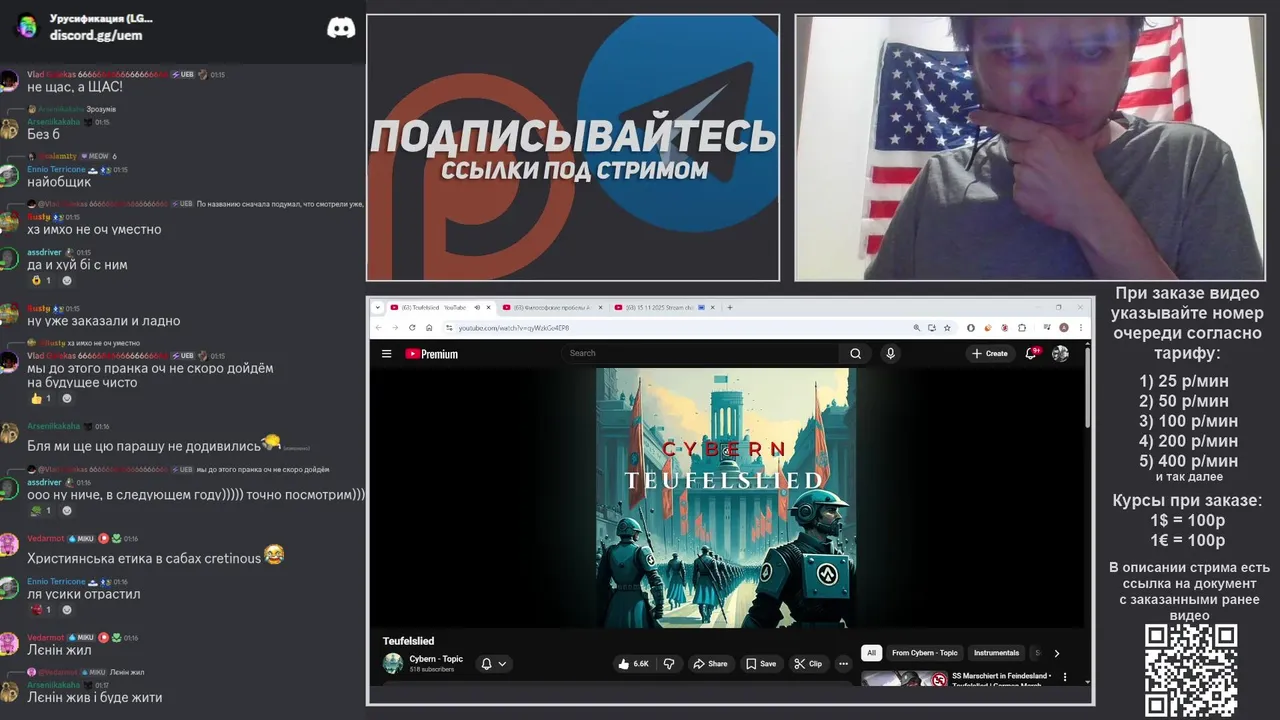Select From Cybern - Topic chip
The image size is (1280, 720).
[924, 653]
